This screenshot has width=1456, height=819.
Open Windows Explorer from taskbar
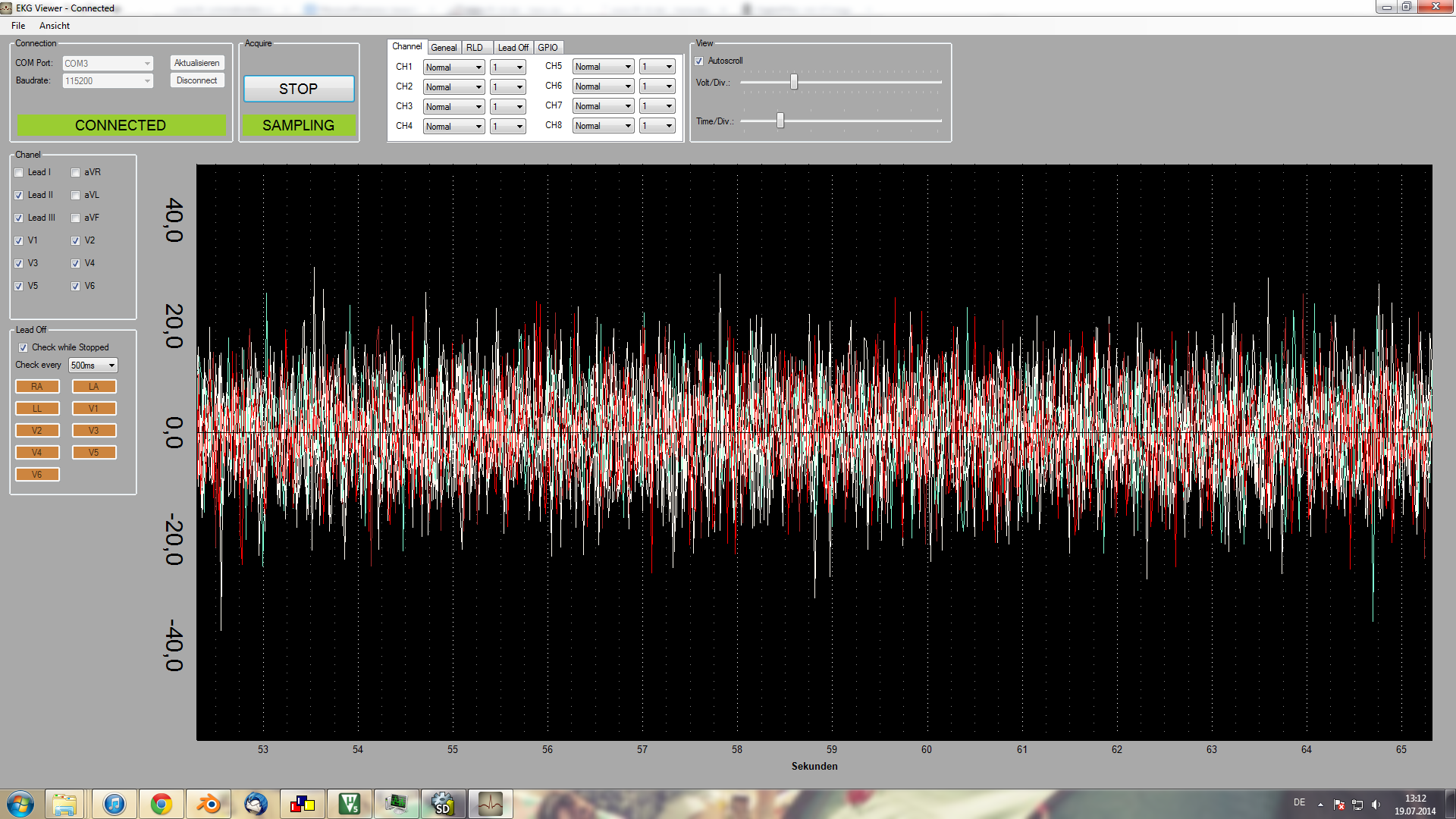(x=64, y=804)
